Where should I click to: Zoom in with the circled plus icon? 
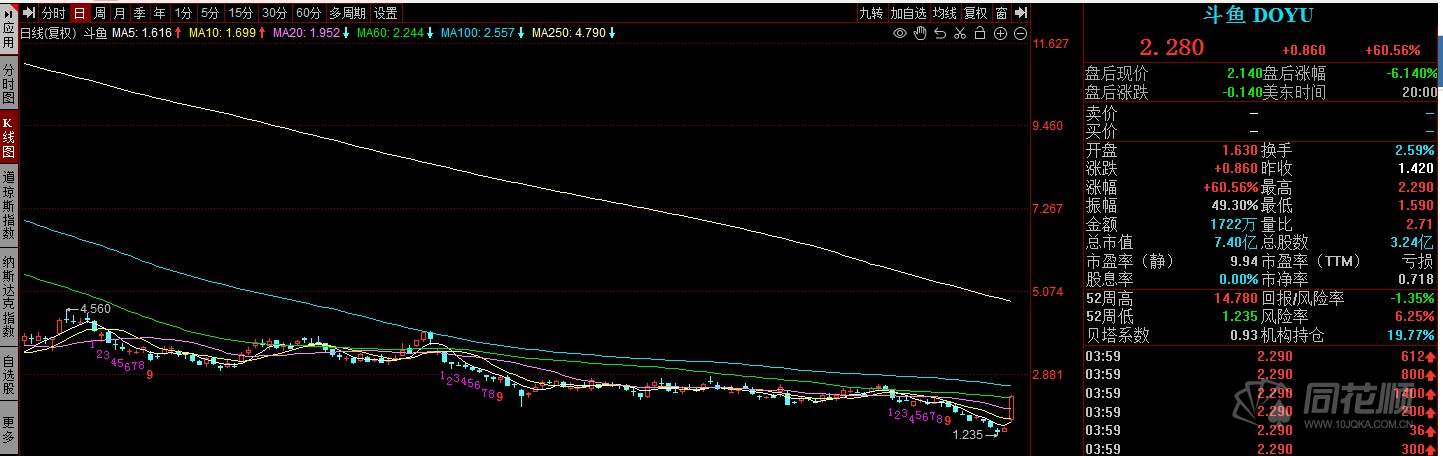click(x=1000, y=33)
